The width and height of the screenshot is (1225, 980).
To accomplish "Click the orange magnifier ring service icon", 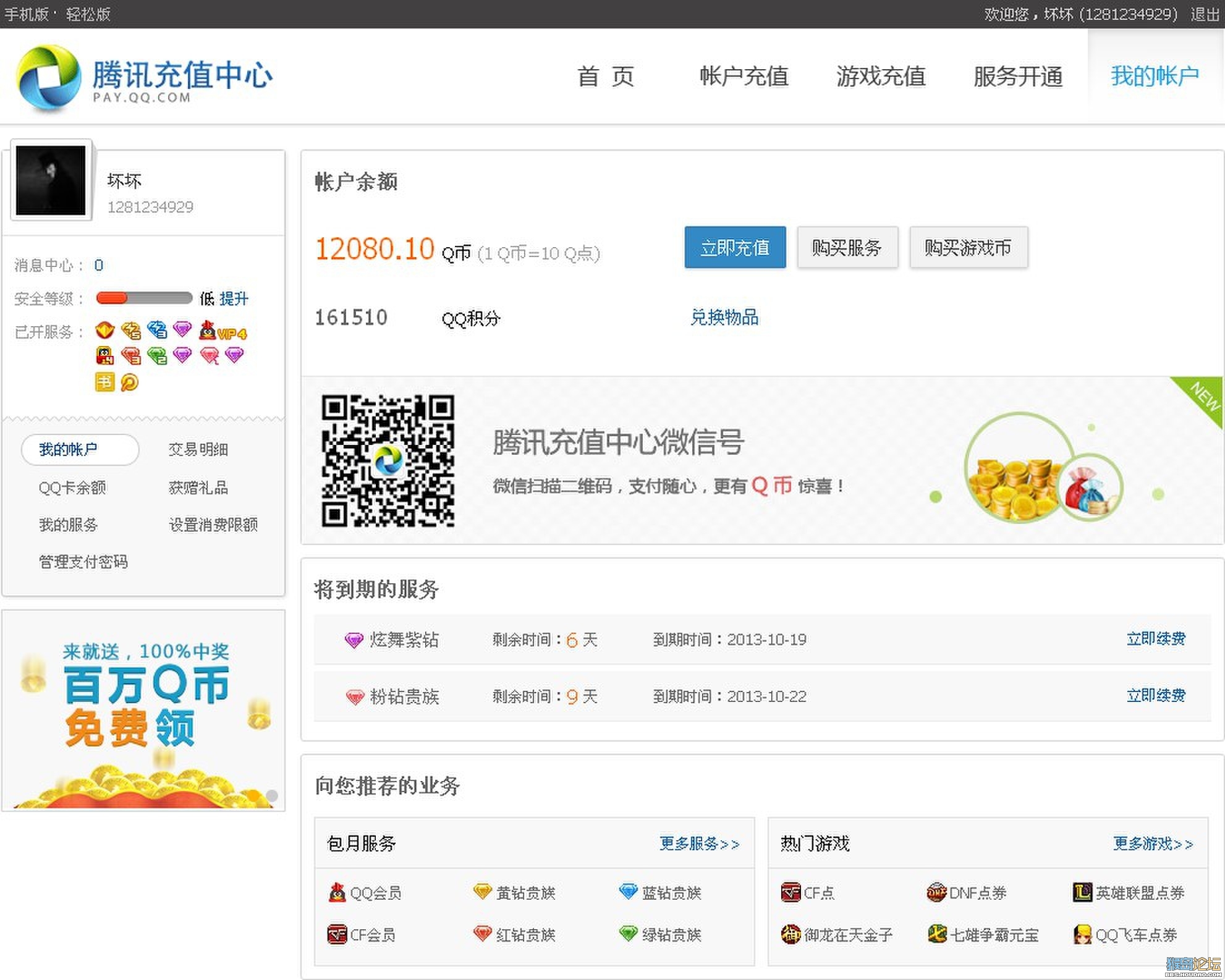I will point(130,382).
